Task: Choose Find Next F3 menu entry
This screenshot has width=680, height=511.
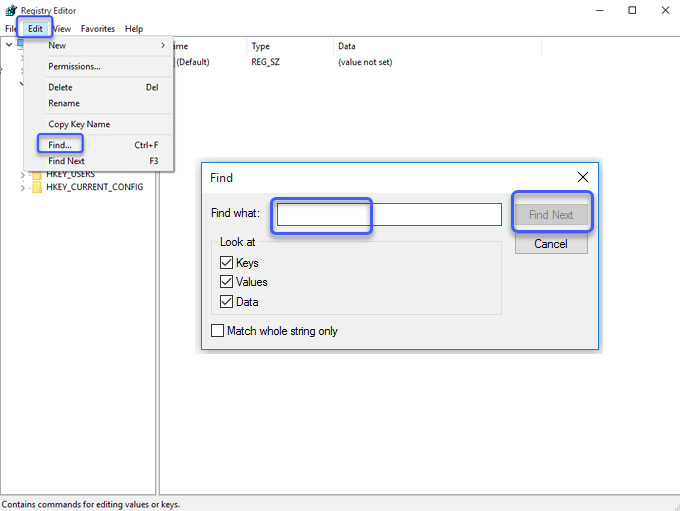Action: (x=99, y=161)
